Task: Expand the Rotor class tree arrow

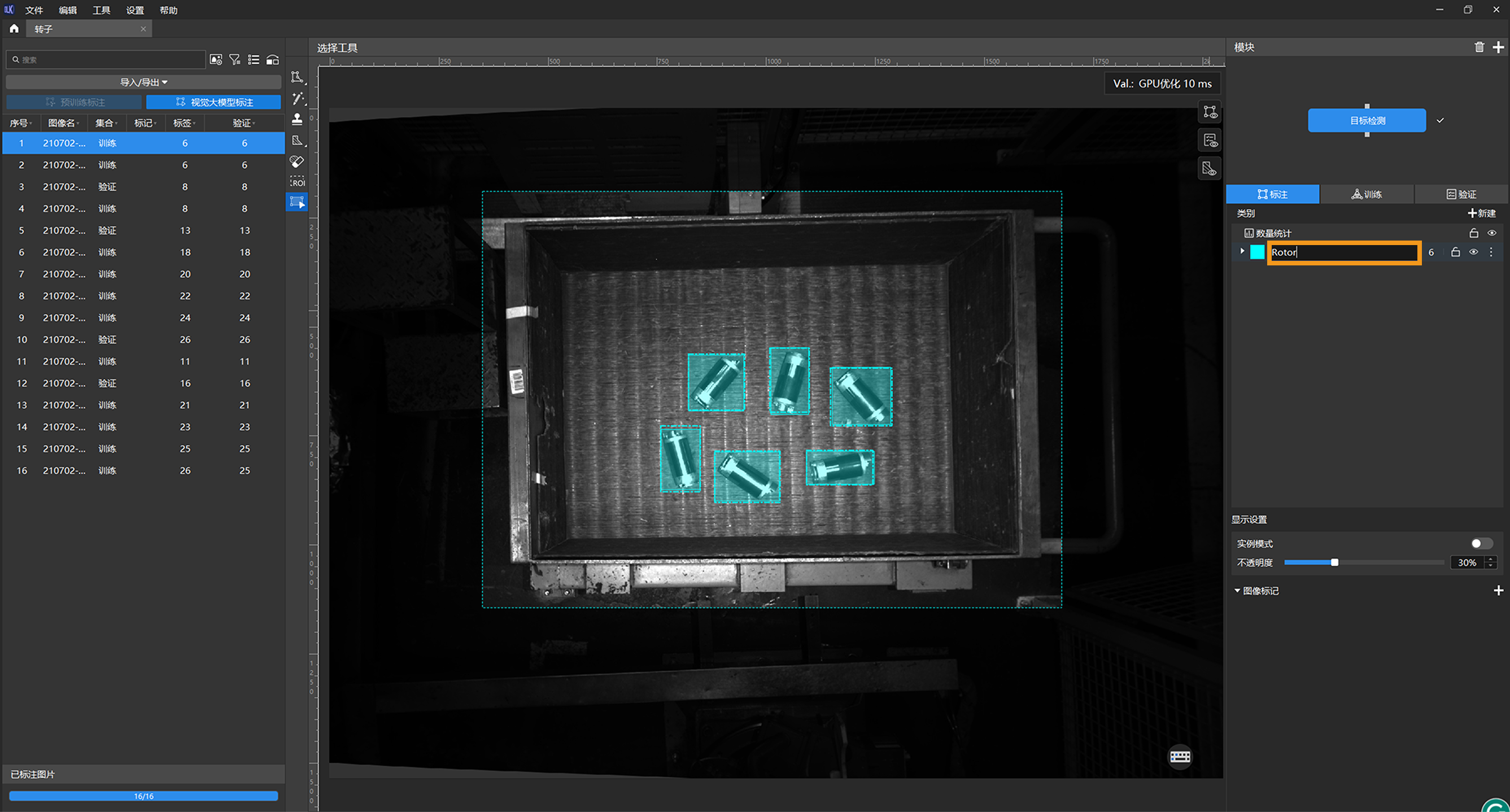Action: tap(1242, 251)
